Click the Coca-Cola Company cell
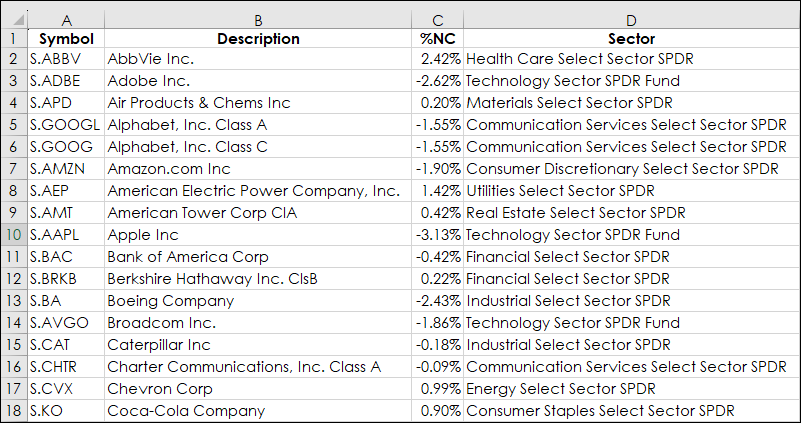Screen dimensions: 801x423 [258, 410]
